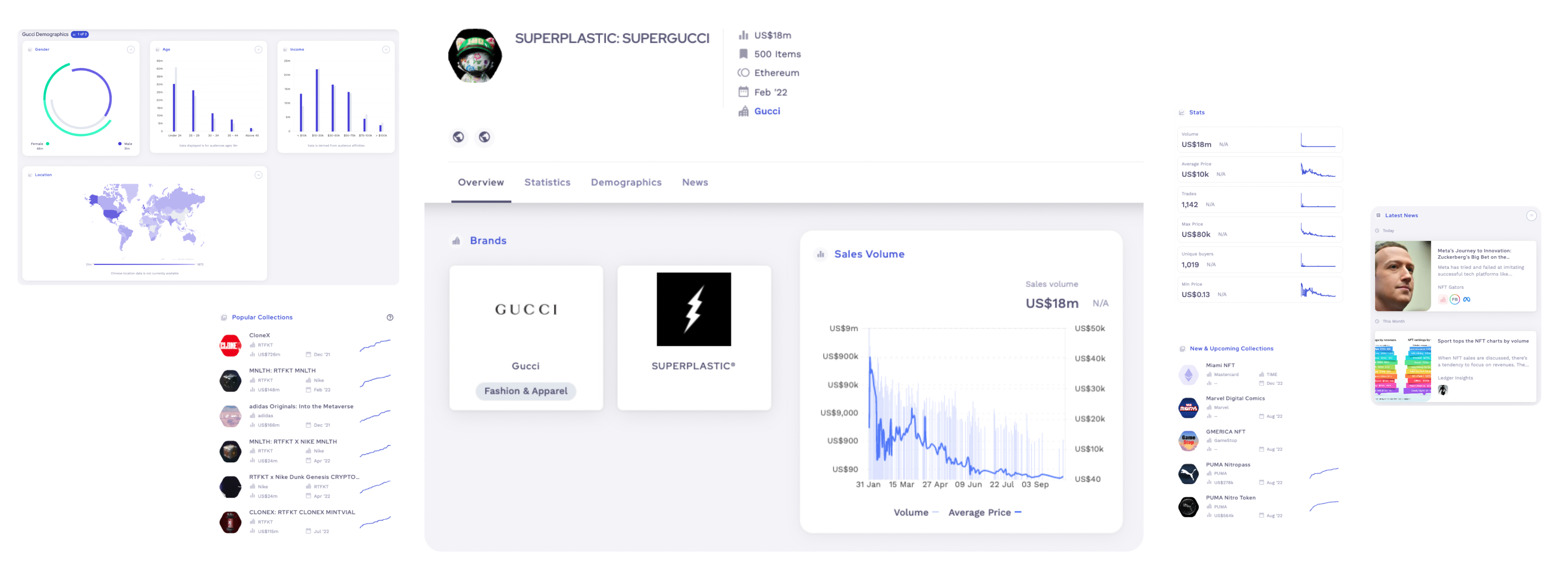1568x584 pixels.
Task: Switch to the Statistics tab
Action: (547, 182)
